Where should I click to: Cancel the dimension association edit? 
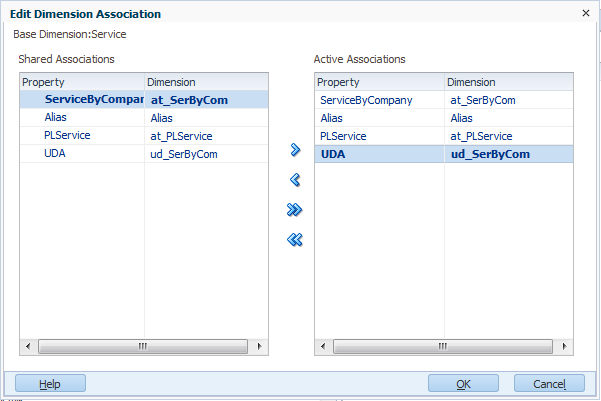[x=549, y=383]
